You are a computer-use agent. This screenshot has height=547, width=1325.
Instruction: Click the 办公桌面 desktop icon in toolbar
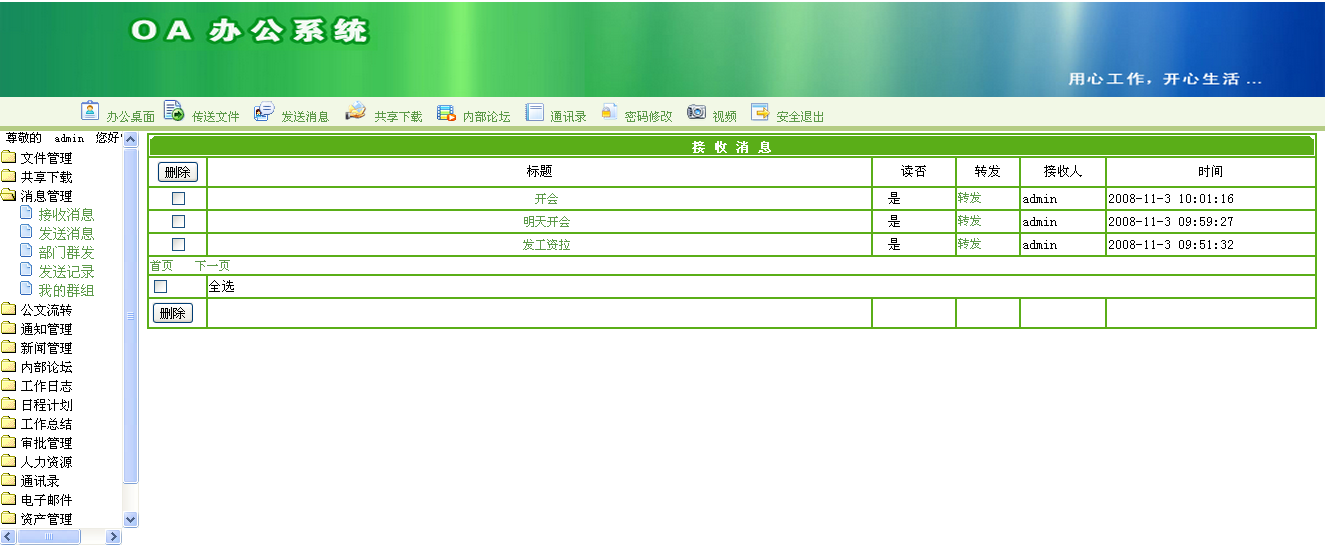click(90, 111)
